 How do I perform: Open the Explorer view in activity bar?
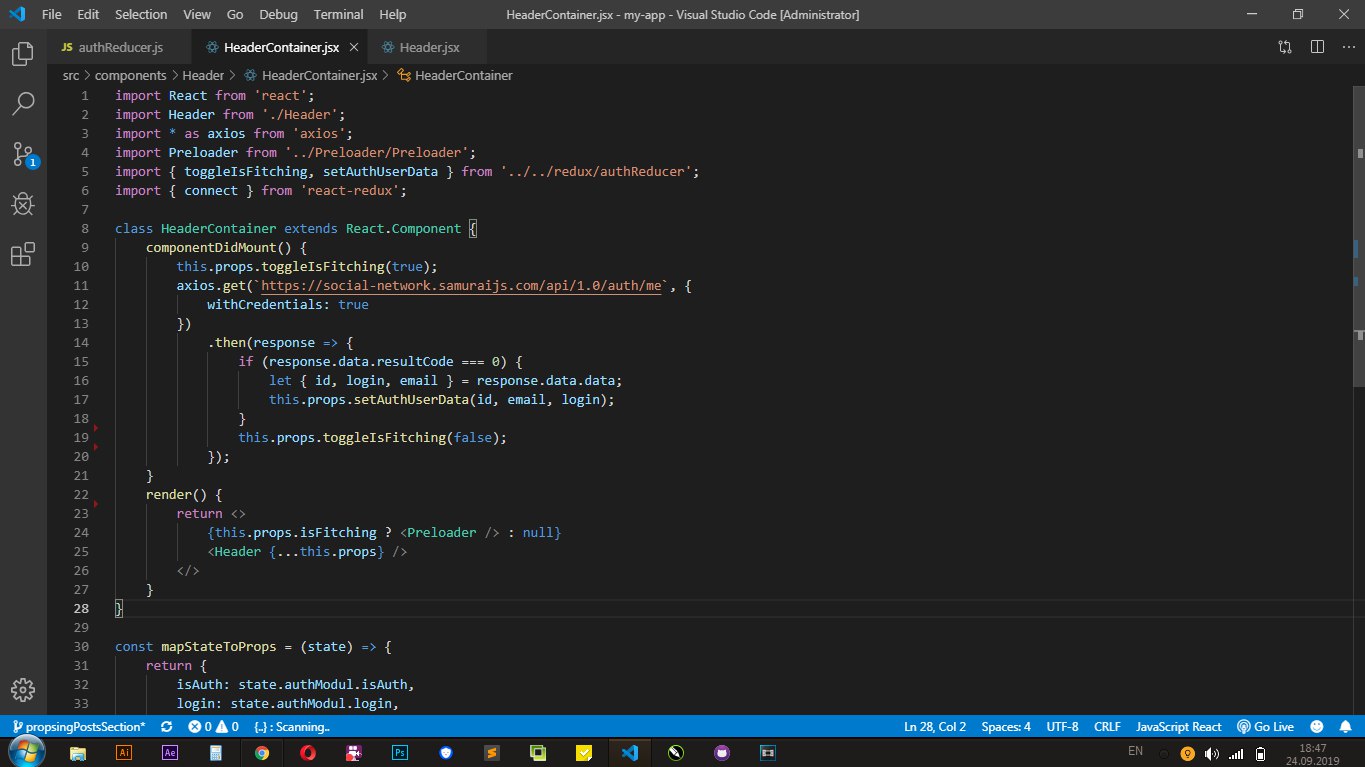[x=22, y=54]
